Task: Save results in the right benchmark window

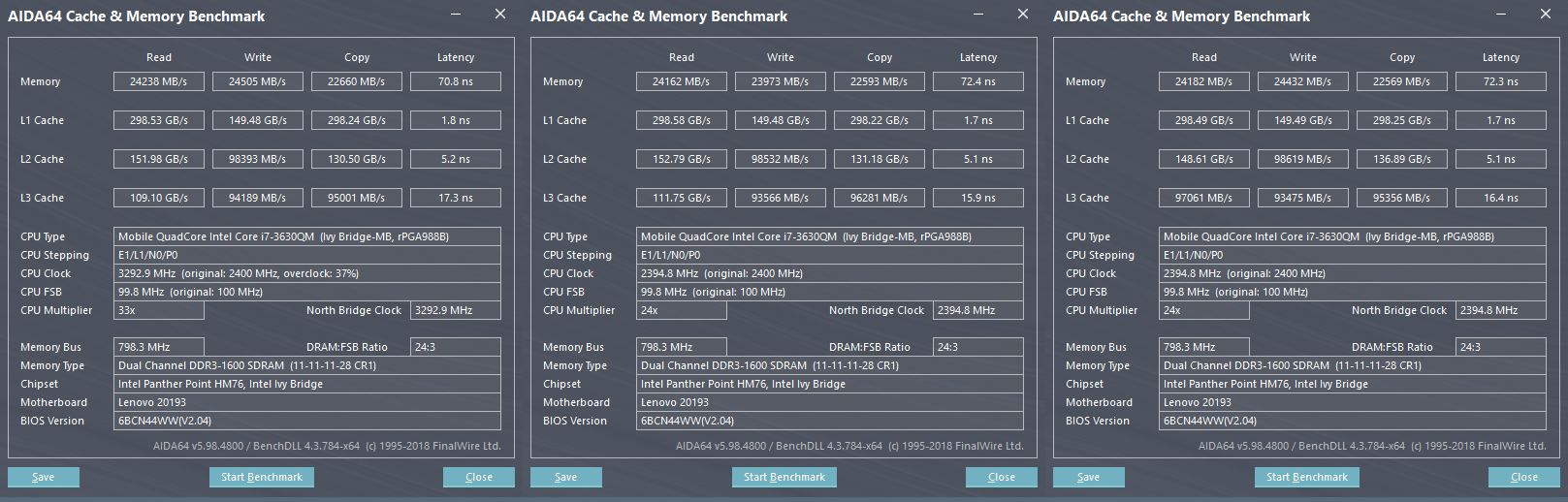Action: pos(1089,477)
